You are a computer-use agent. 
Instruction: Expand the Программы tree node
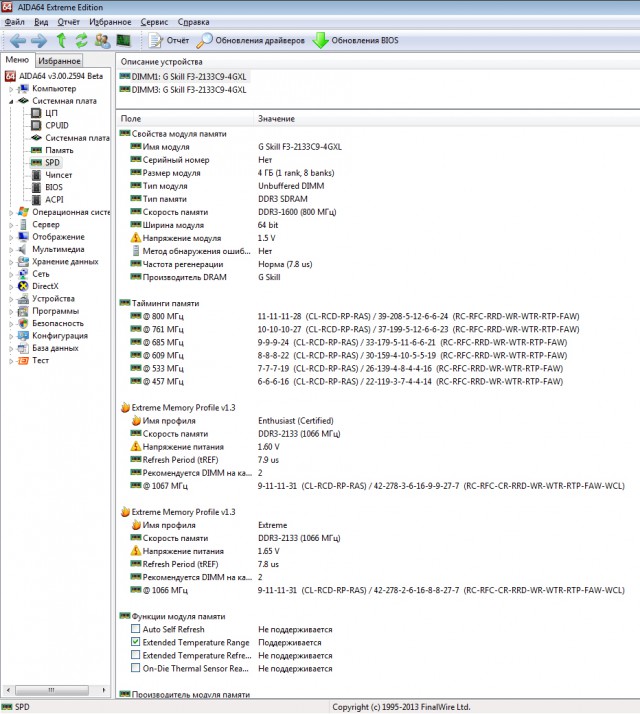coord(11,311)
